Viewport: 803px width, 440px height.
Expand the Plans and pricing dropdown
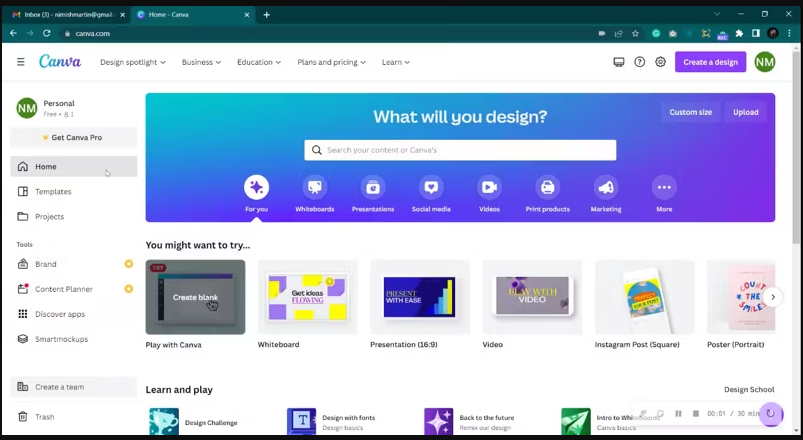[331, 62]
